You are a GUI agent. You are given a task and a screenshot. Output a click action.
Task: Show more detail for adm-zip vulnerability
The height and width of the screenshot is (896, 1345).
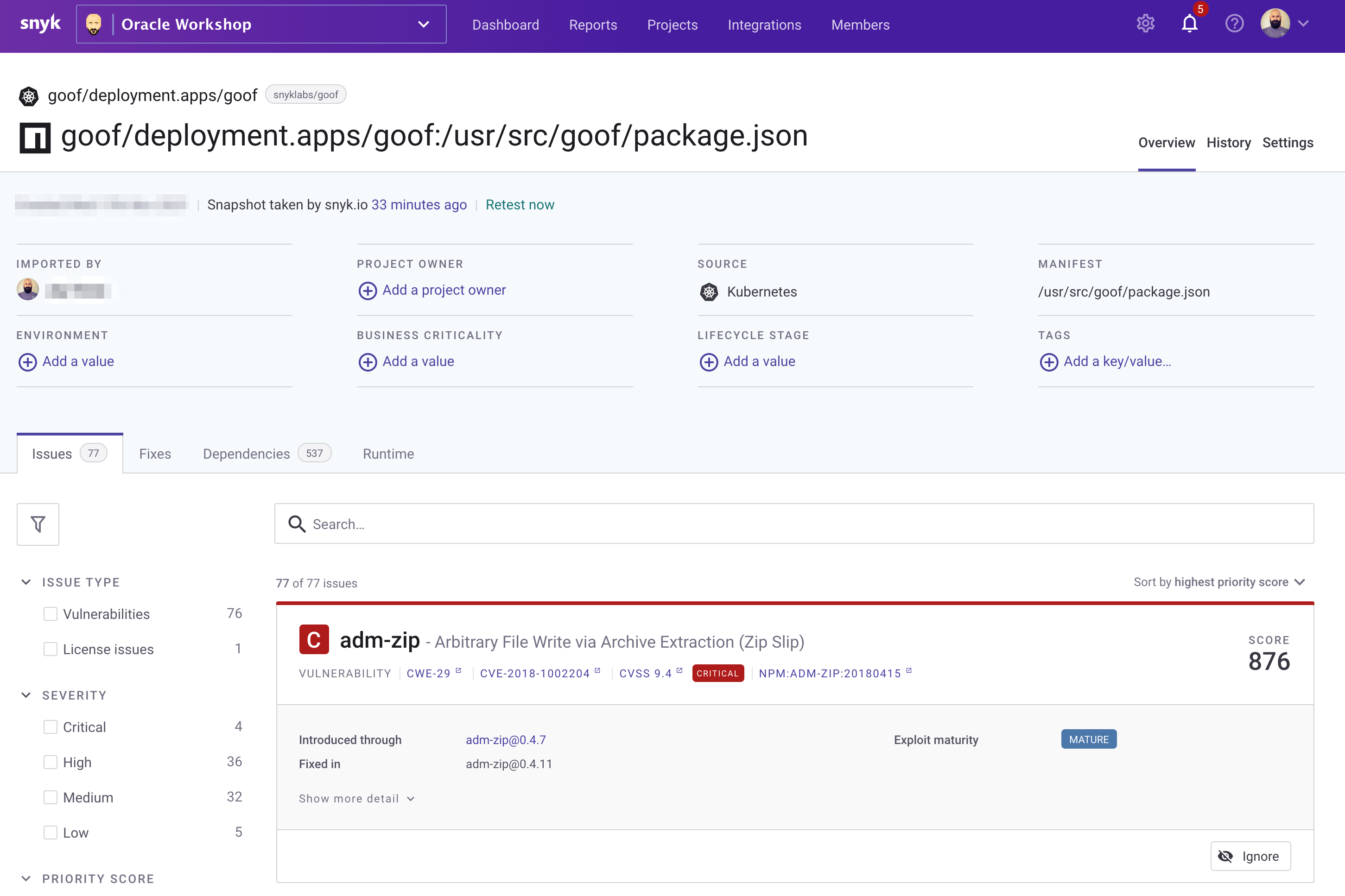point(357,798)
